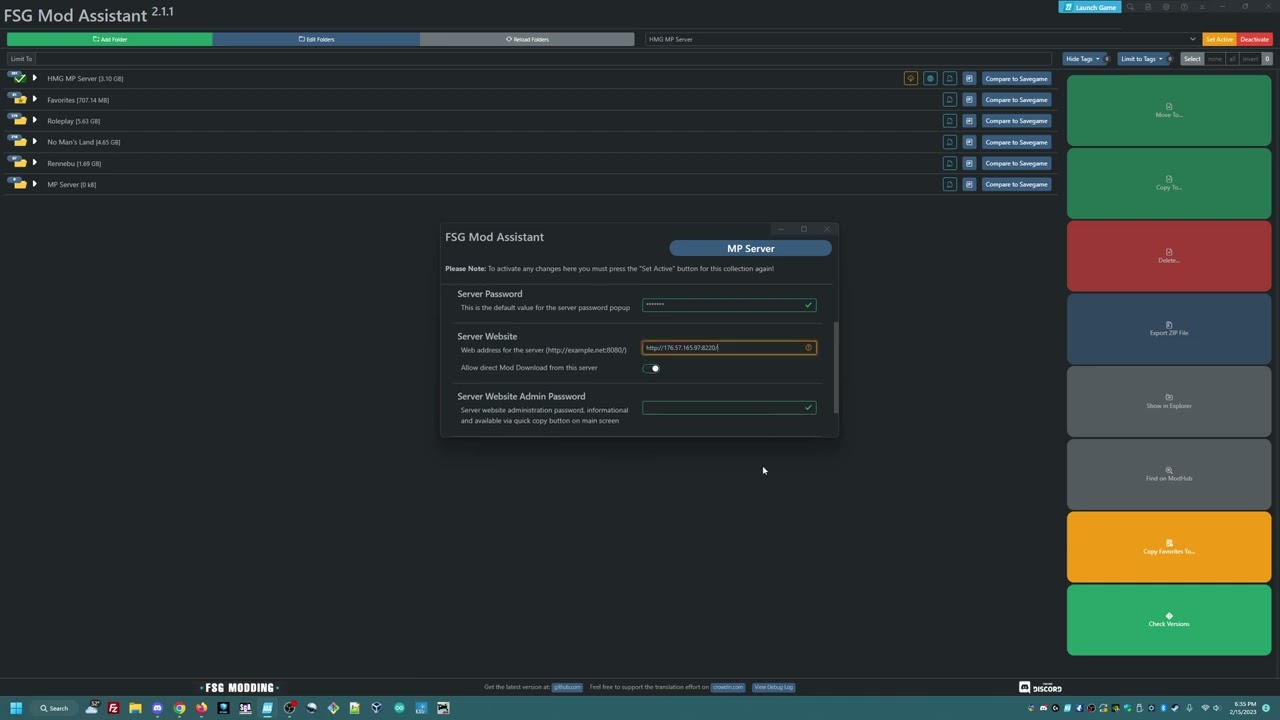The image size is (1280, 720).
Task: Click the yellow server admin icon on HMG MP Server row
Action: pyautogui.click(x=910, y=78)
